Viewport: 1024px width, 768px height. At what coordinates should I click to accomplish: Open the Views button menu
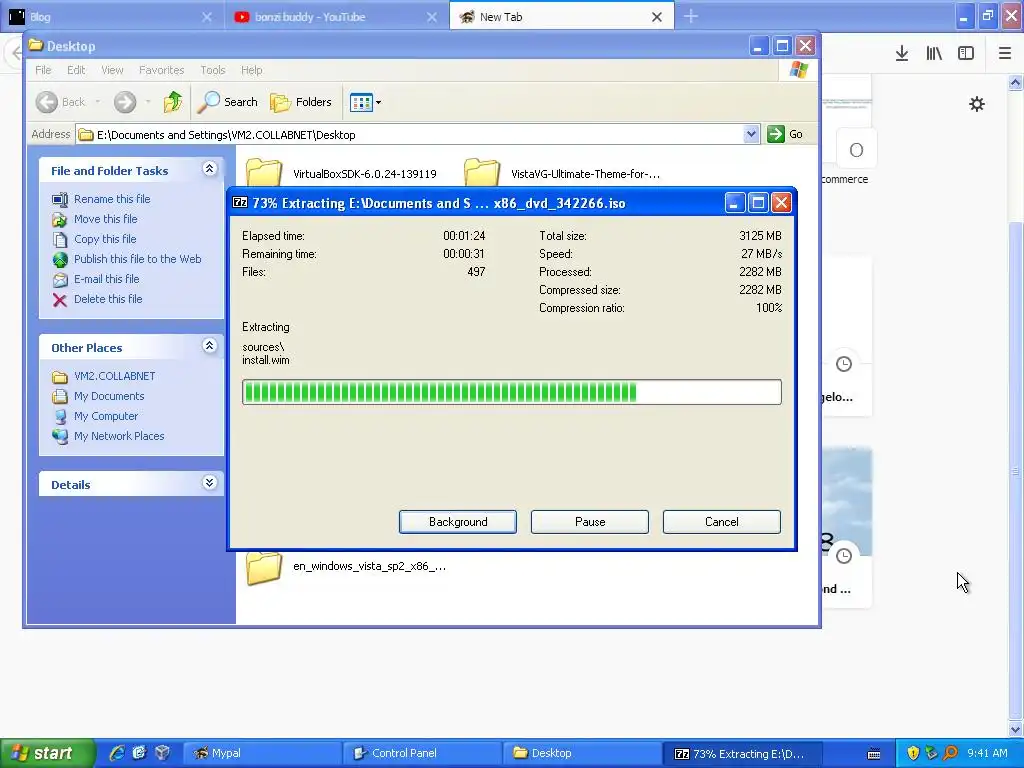365,102
